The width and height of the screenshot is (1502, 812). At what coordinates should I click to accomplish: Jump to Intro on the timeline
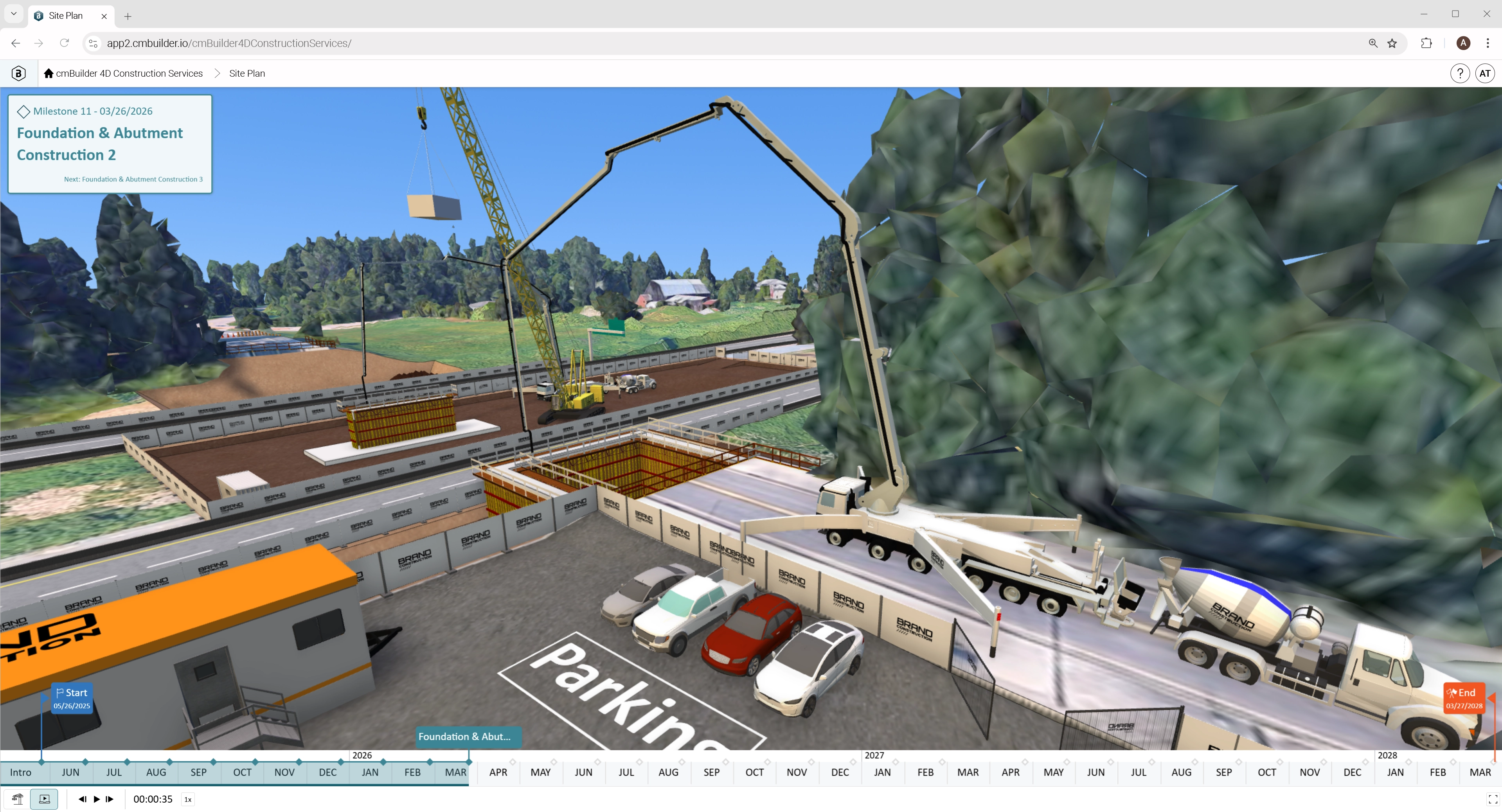tap(20, 772)
